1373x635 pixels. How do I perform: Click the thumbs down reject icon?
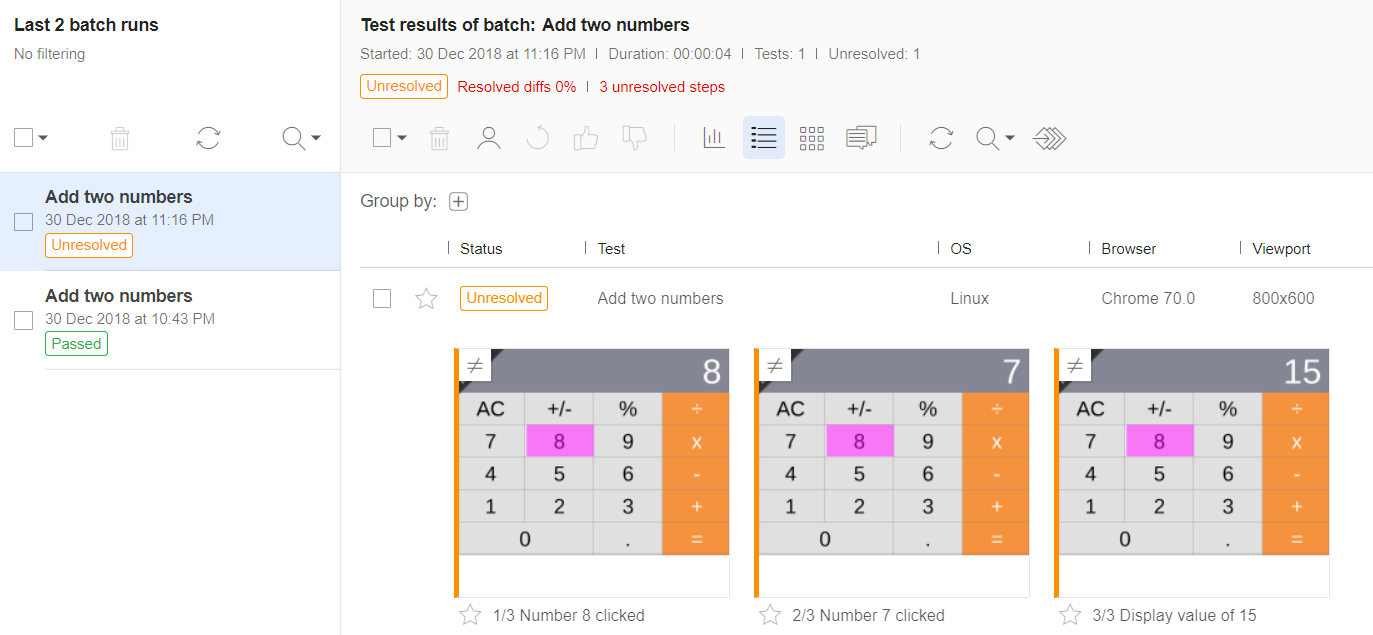634,138
